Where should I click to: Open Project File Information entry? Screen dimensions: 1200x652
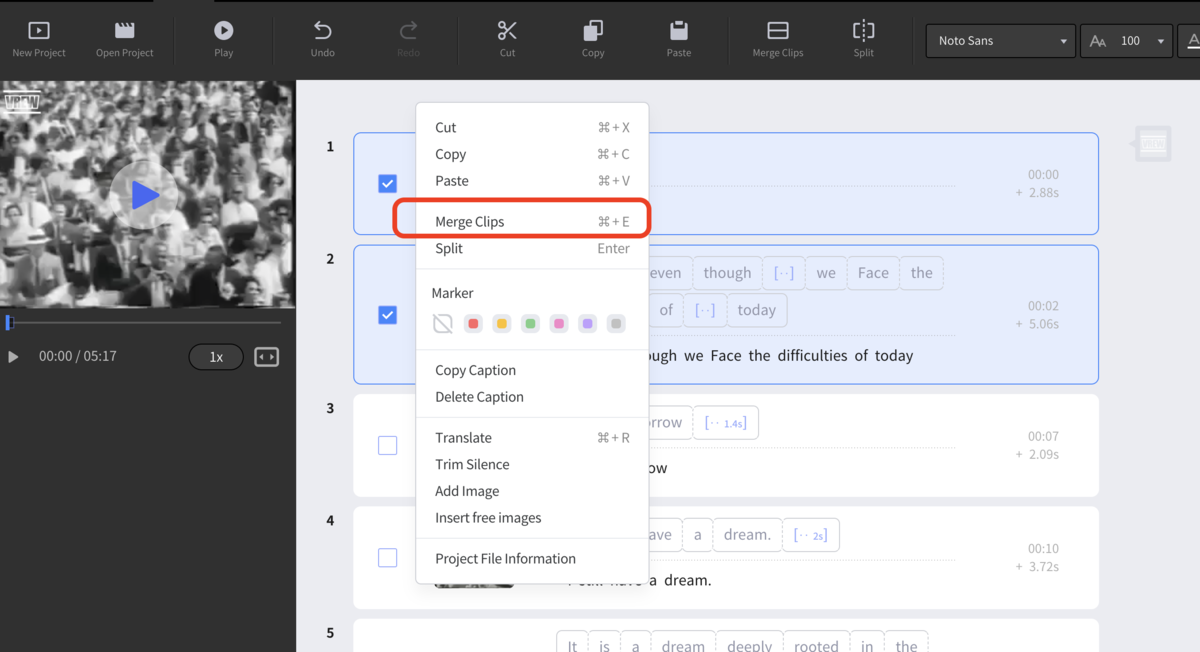[x=532, y=559]
